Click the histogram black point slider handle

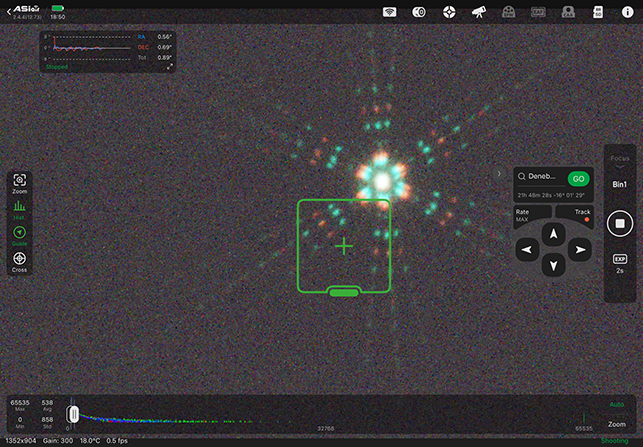click(72, 413)
